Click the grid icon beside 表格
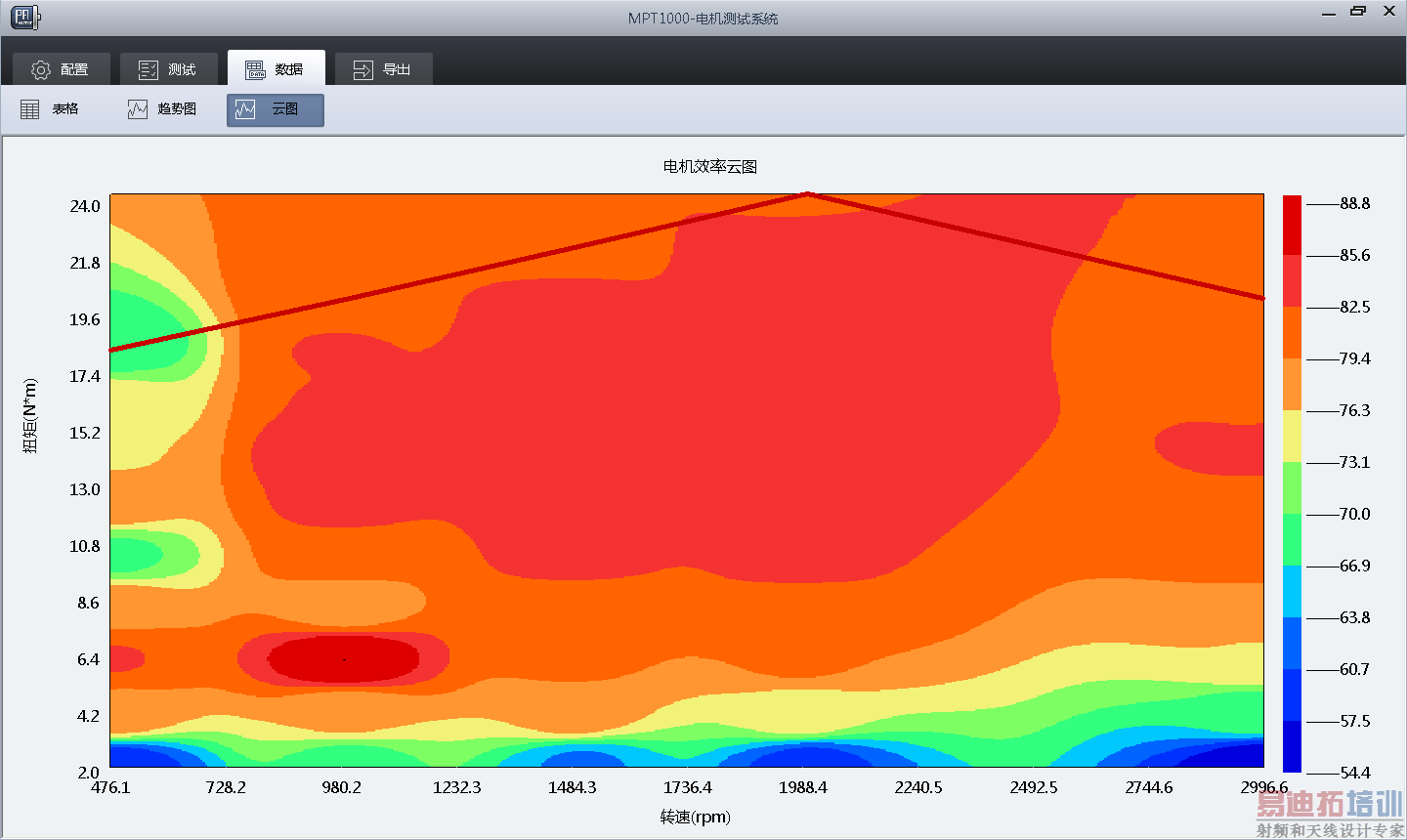 tap(30, 109)
